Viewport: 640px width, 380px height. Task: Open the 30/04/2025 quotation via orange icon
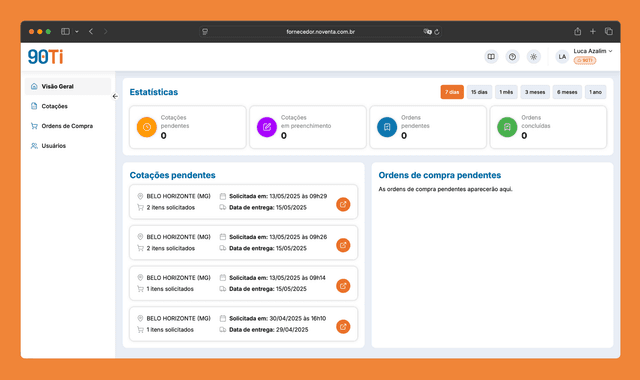pyautogui.click(x=343, y=327)
